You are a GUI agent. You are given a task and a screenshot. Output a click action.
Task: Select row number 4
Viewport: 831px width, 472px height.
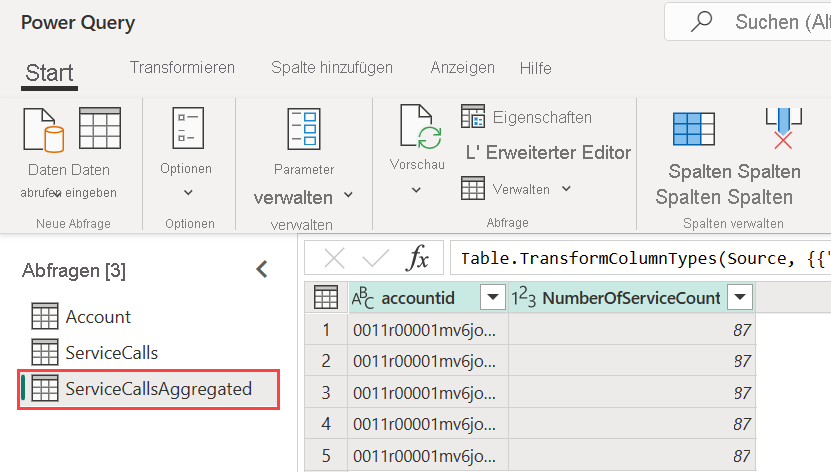point(326,424)
